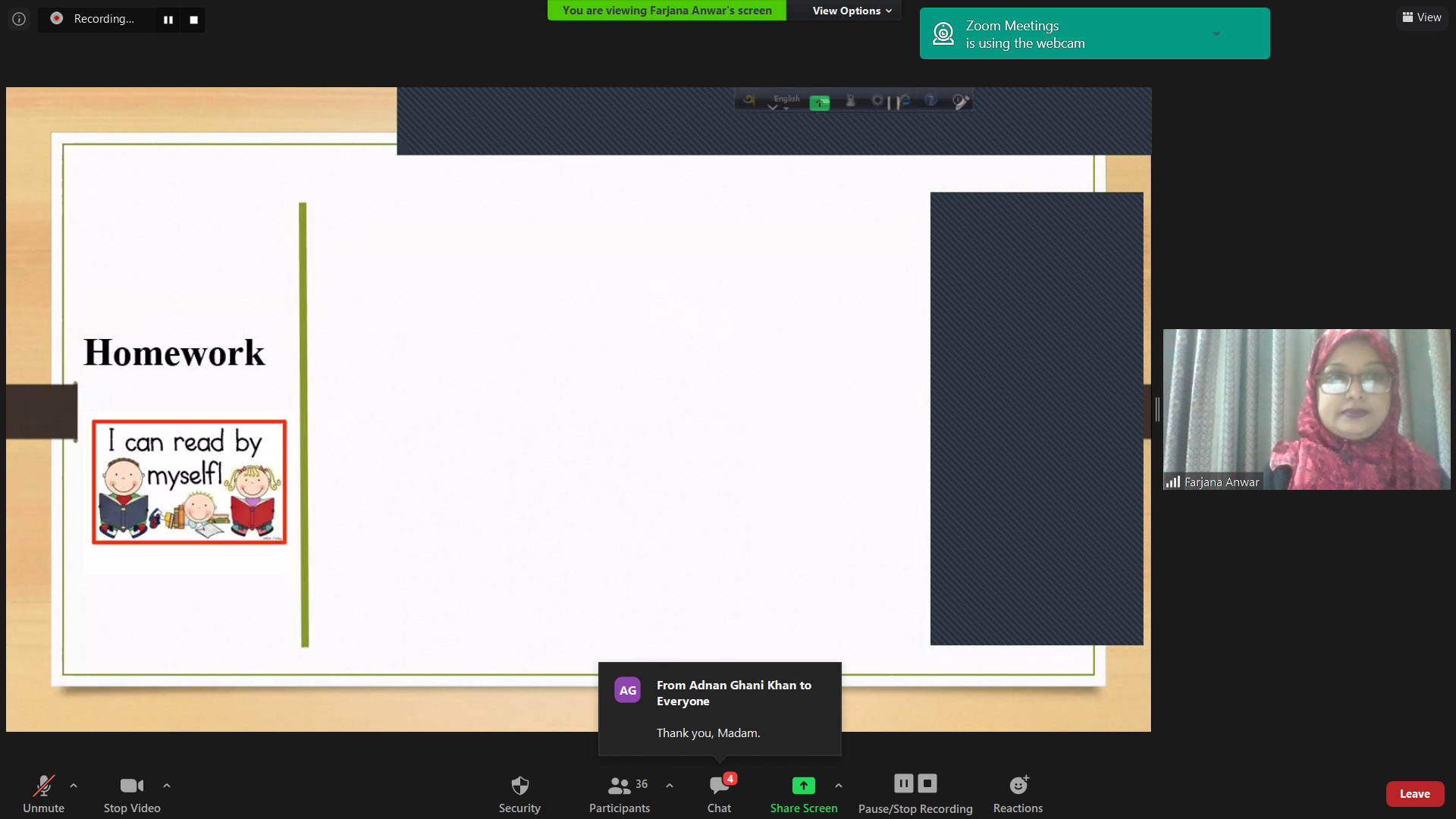Image resolution: width=1456 pixels, height=819 pixels.
Task: Click the 36 participants count
Action: point(642,784)
